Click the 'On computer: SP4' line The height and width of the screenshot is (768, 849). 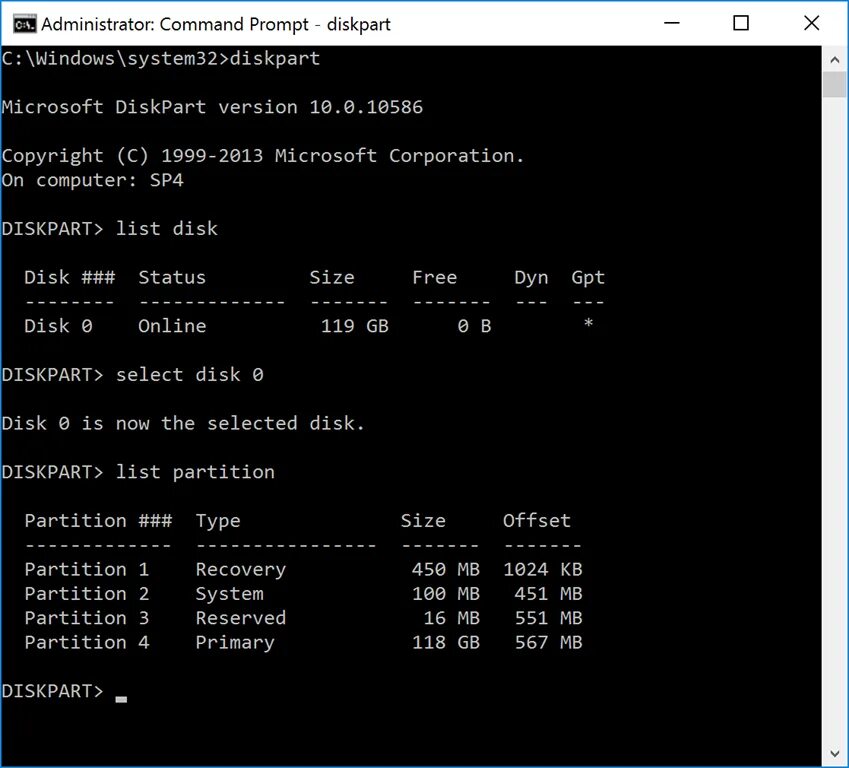click(x=93, y=180)
